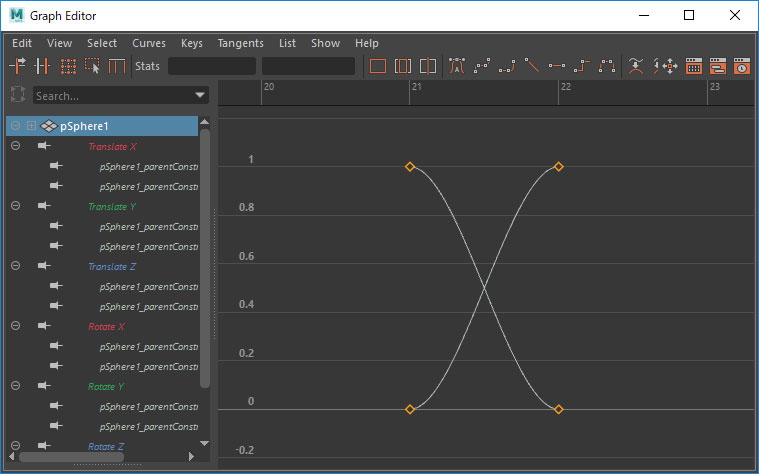This screenshot has width=759, height=474.
Task: Click the outliner scroll-down arrow
Action: pyautogui.click(x=205, y=443)
